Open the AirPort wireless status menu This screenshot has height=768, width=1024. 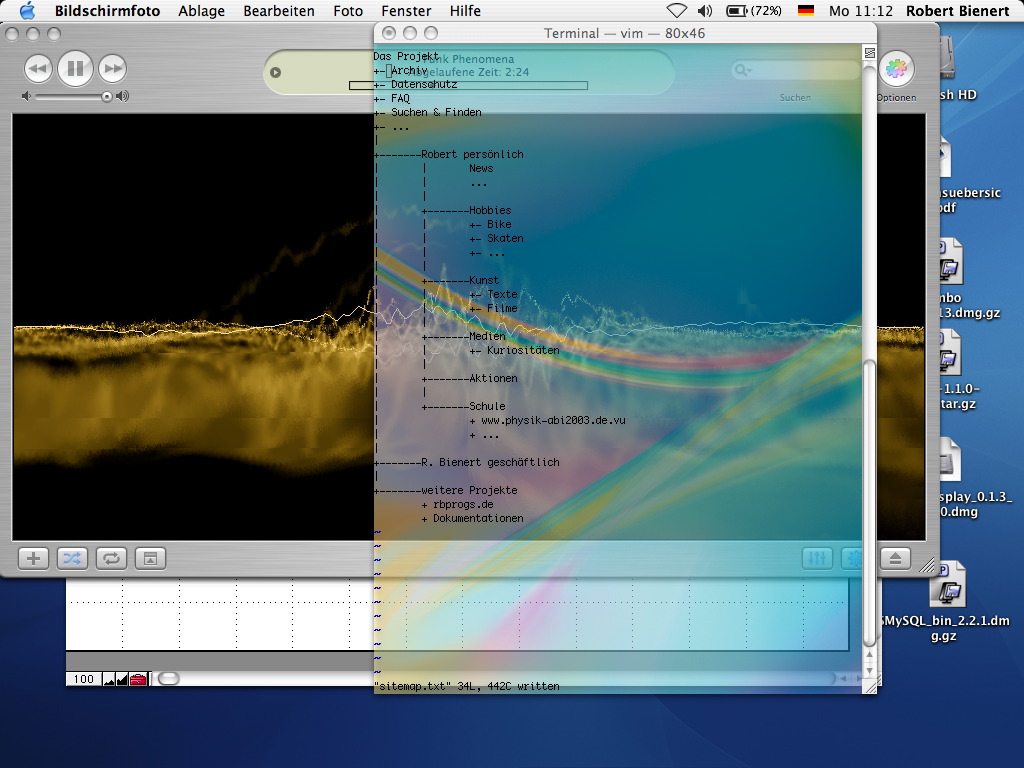point(677,10)
